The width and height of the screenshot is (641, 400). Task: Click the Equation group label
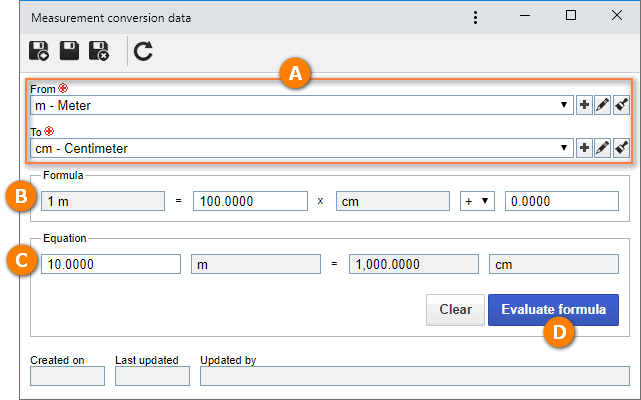[65, 238]
